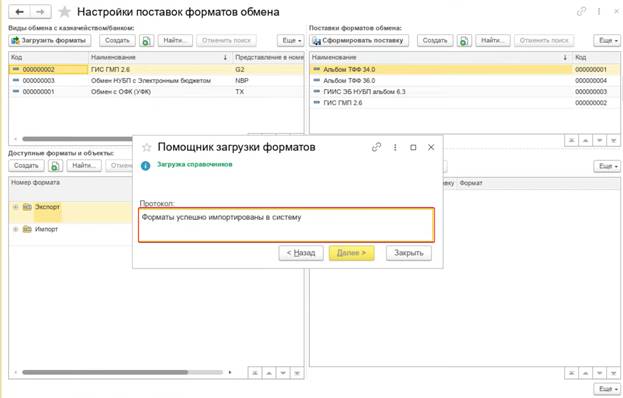Image resolution: width=623 pixels, height=398 pixels.
Task: Click Загрузить форматы button
Action: click(x=50, y=41)
